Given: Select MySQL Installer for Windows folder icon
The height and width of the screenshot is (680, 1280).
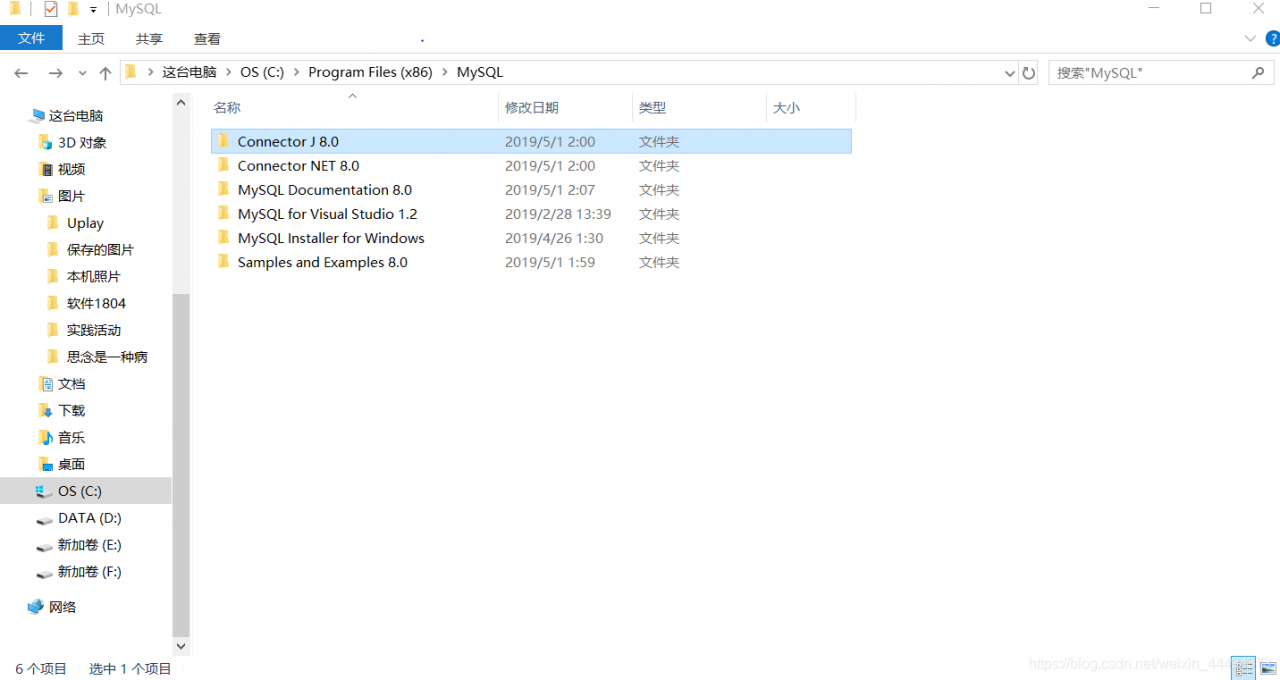Looking at the screenshot, I should [224, 237].
